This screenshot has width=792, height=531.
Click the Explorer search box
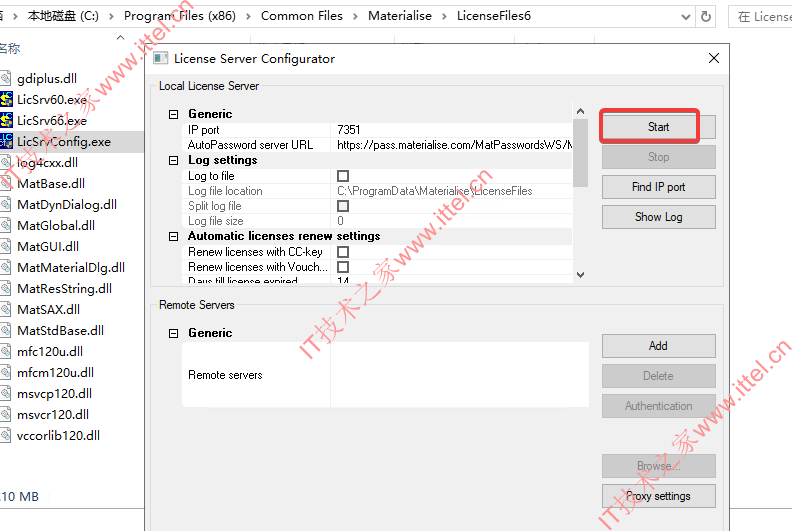760,17
